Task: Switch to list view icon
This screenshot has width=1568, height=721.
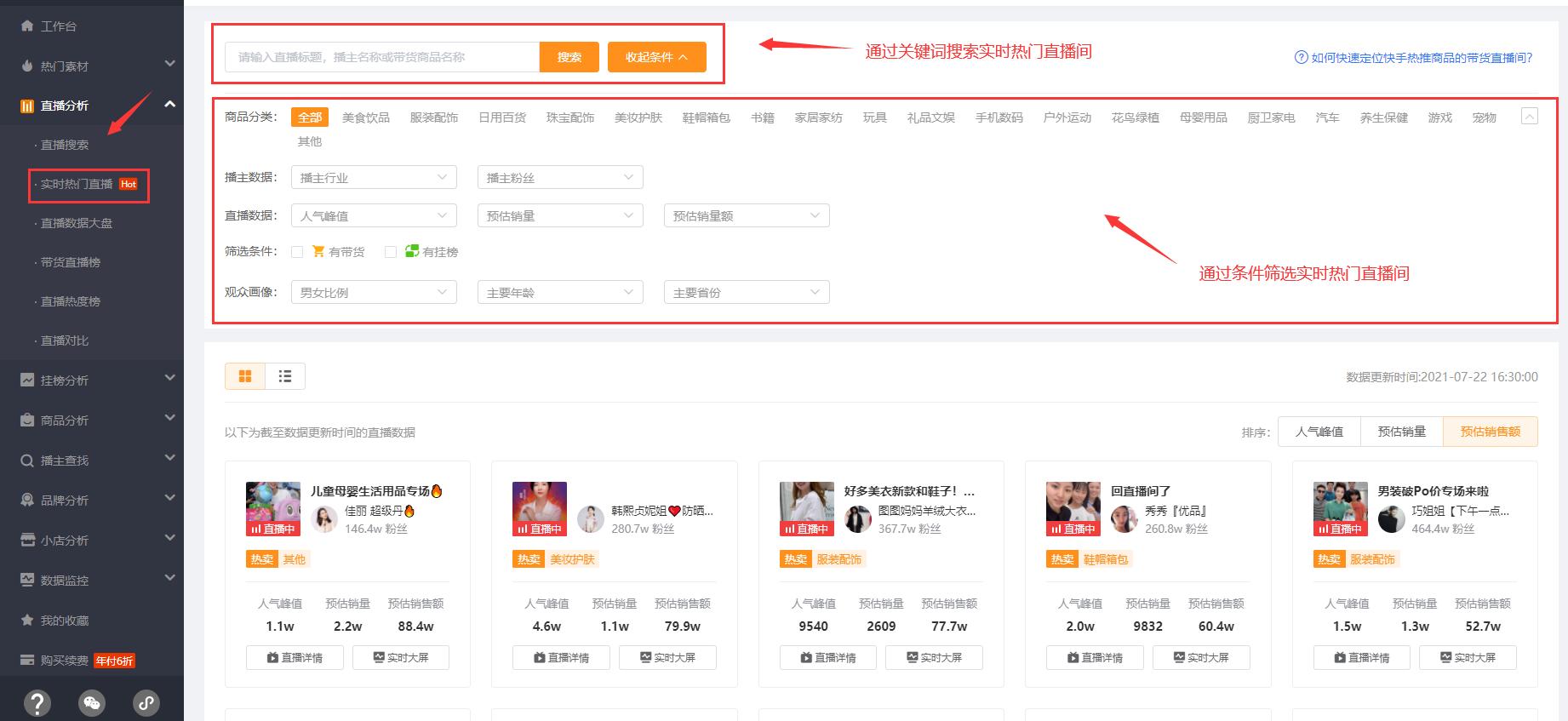Action: point(285,376)
